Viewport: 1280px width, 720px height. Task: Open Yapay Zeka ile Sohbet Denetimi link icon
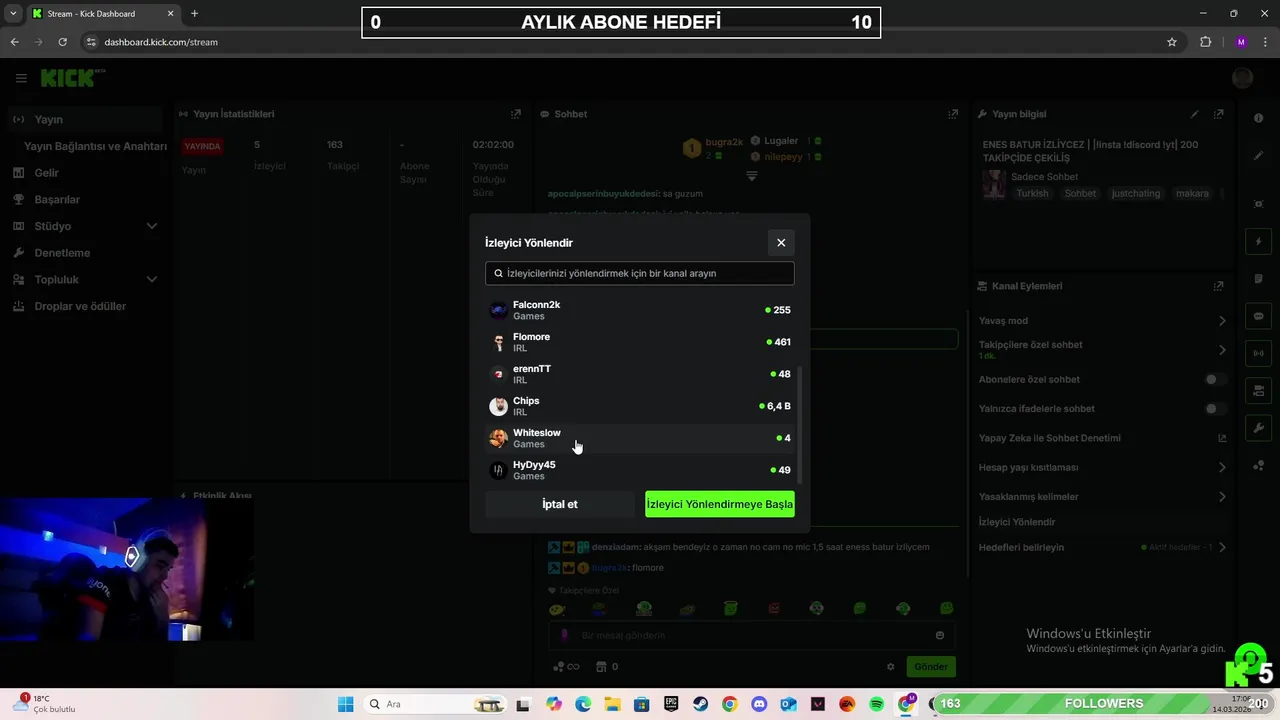(1222, 438)
